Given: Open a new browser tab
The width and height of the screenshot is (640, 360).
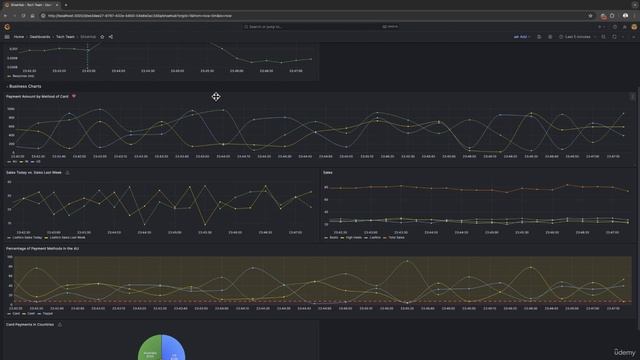Looking at the screenshot, I should 66,5.
